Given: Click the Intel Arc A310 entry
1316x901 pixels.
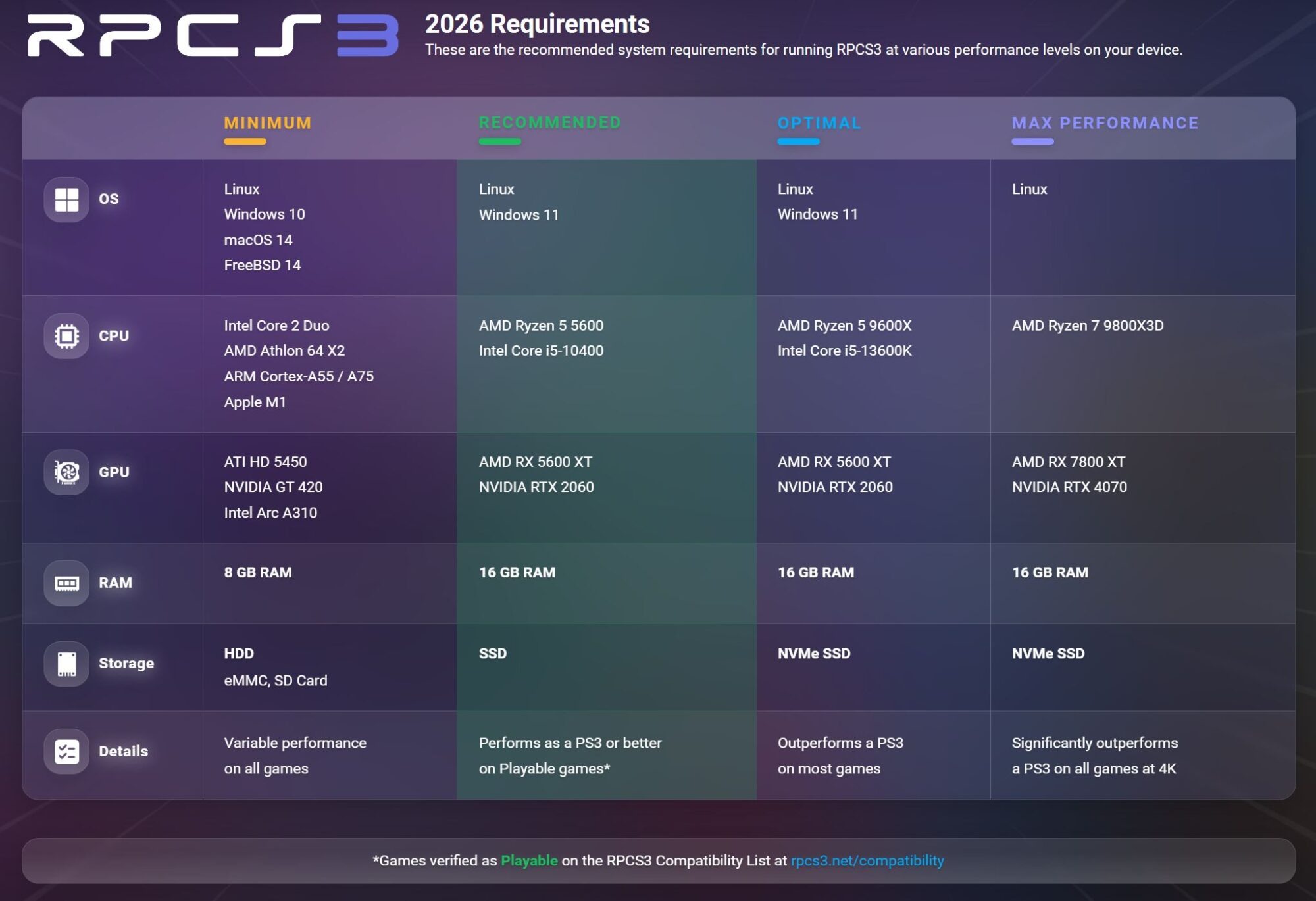Looking at the screenshot, I should point(270,513).
